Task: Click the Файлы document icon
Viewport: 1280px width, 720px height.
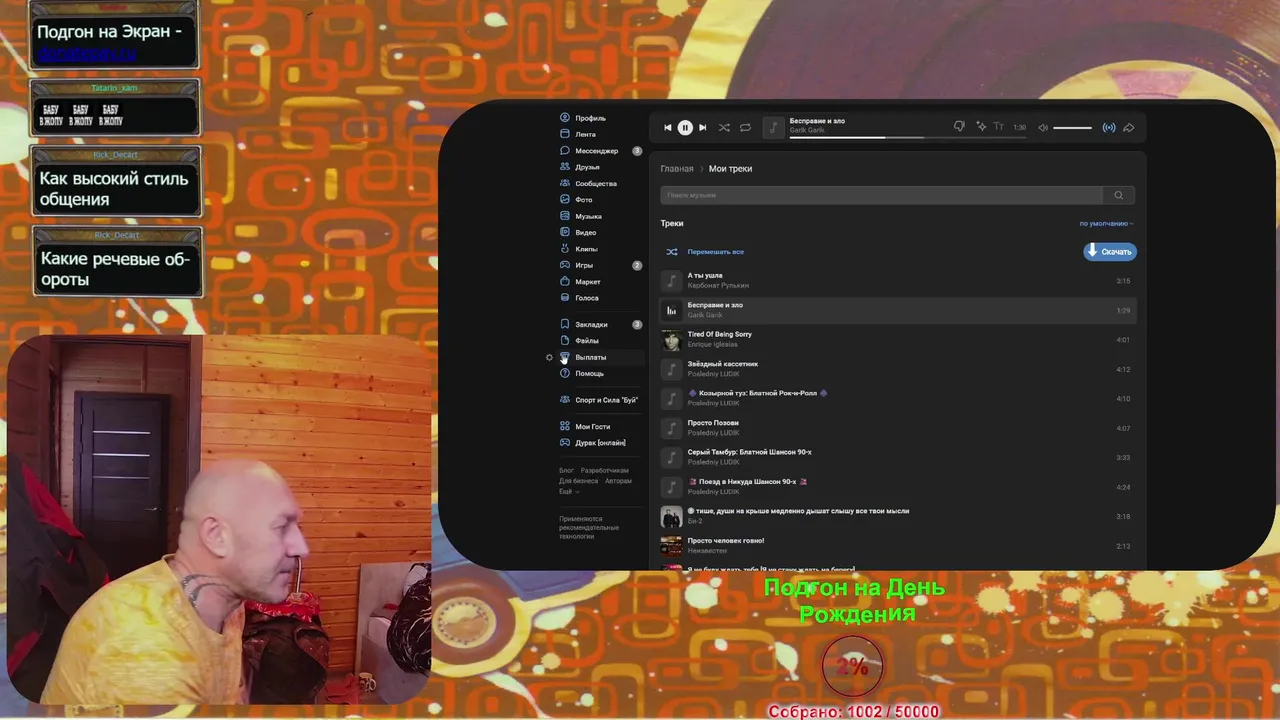Action: [565, 341]
